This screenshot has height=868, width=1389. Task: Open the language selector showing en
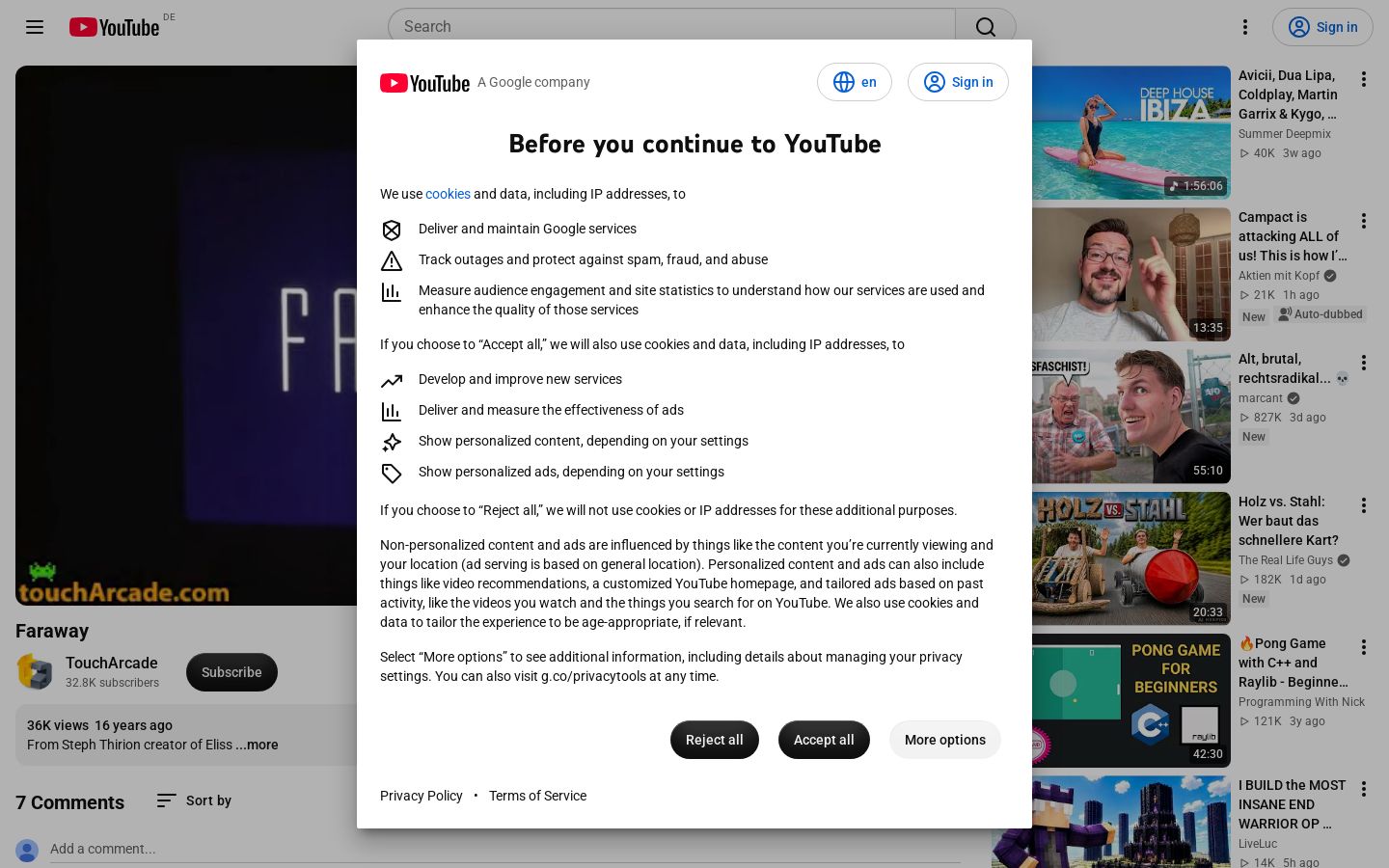[855, 82]
